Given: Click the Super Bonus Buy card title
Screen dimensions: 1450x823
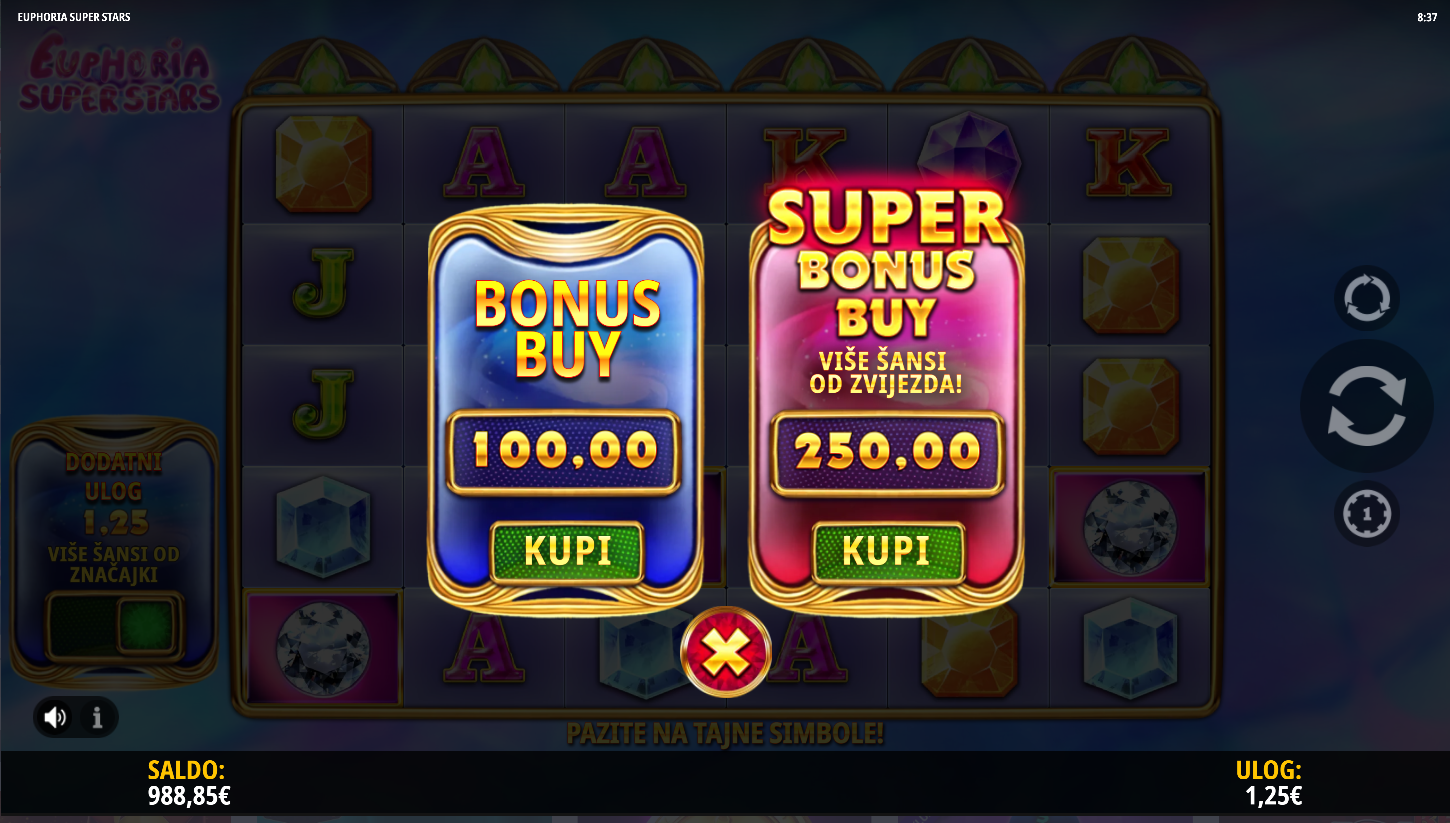Looking at the screenshot, I should (887, 263).
